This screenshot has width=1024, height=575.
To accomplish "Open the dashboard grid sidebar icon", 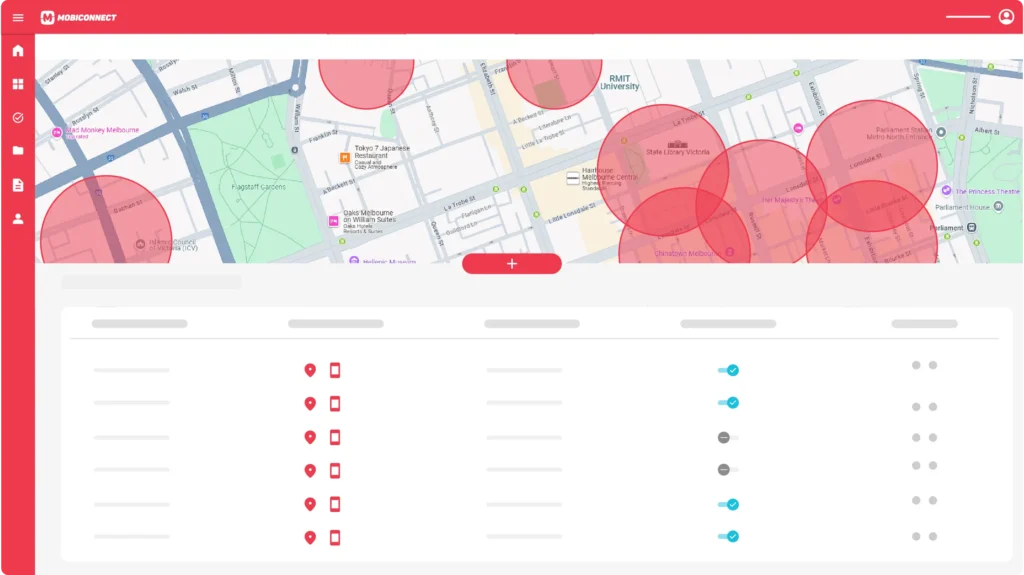I will [x=18, y=84].
